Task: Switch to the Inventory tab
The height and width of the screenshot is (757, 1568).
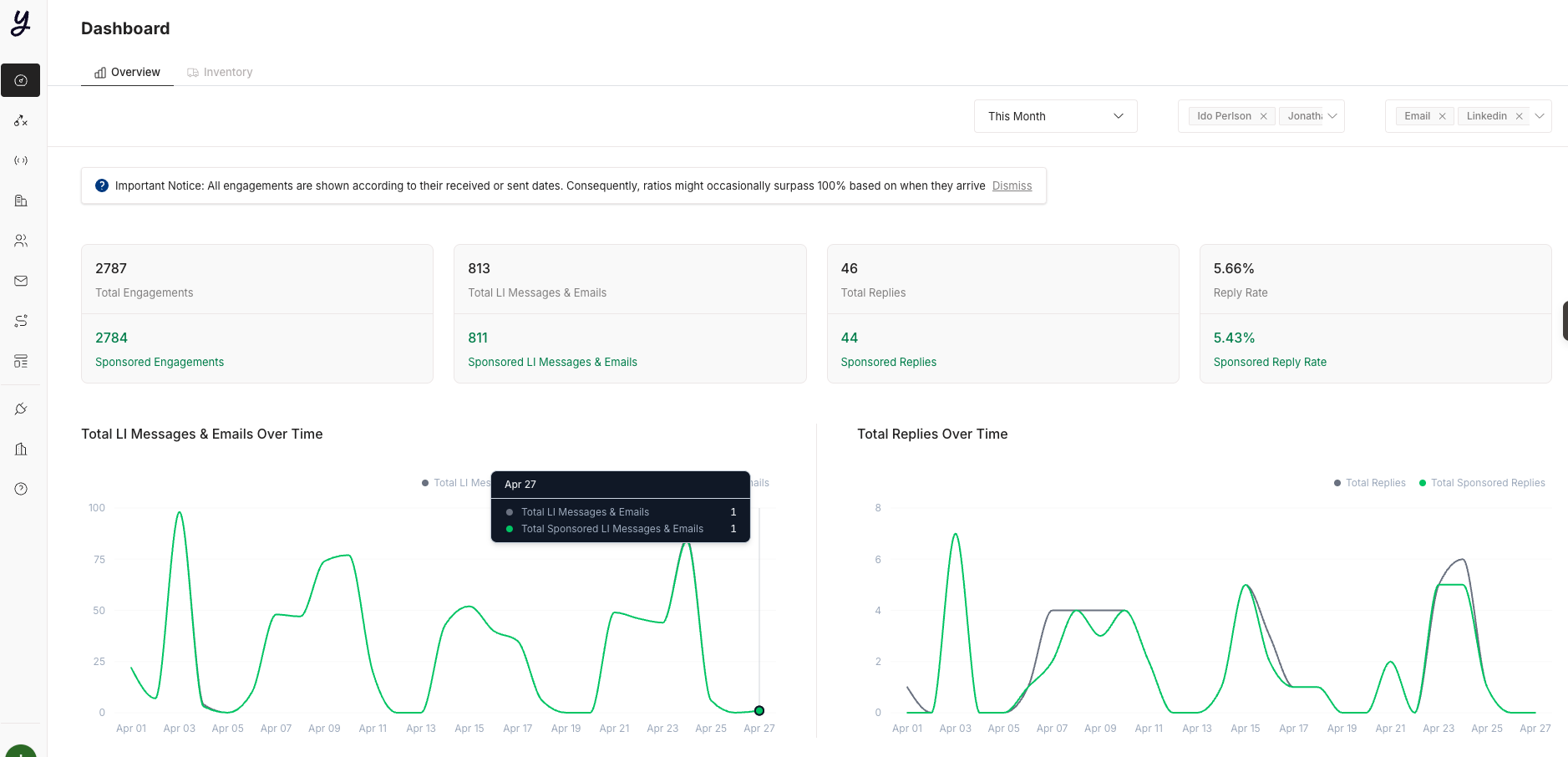Action: 220,72
